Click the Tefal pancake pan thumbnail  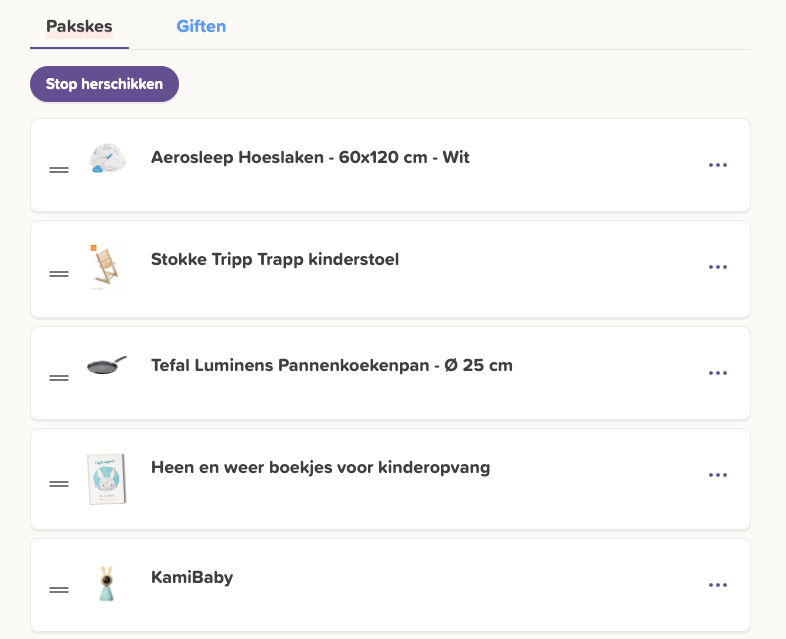pyautogui.click(x=107, y=365)
